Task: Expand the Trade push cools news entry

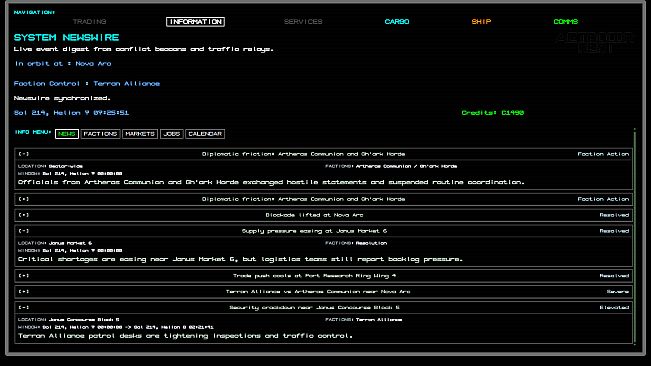Action: pos(24,276)
